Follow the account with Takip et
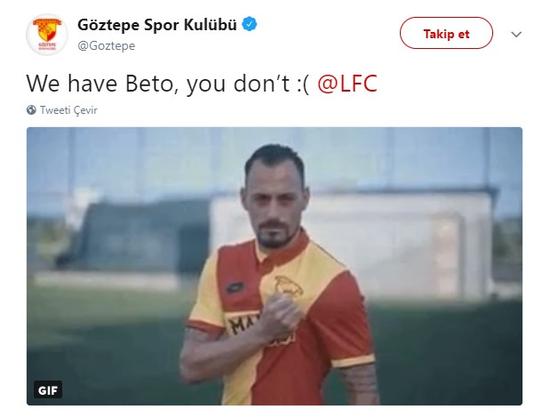The height and width of the screenshot is (417, 550). (446, 33)
